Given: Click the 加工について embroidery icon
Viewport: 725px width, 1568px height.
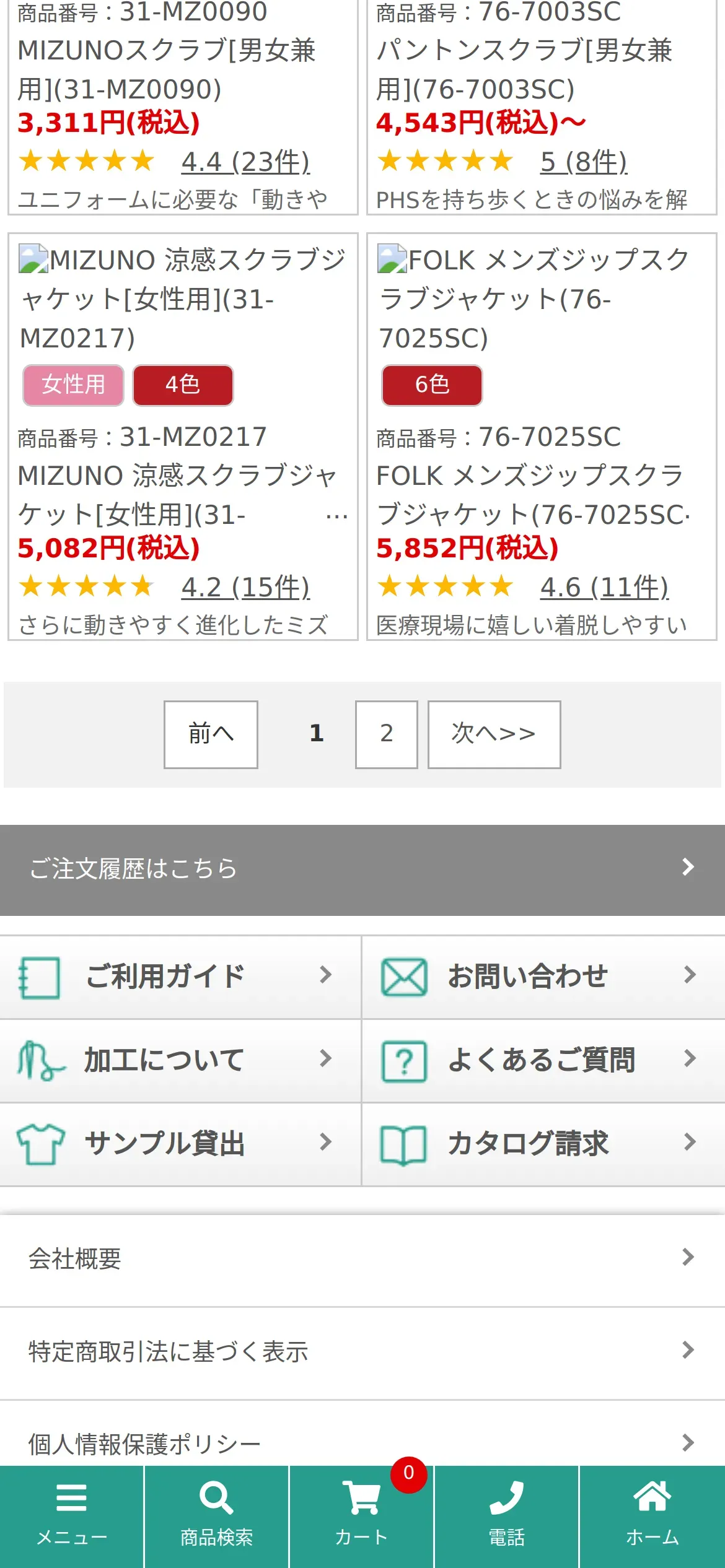Looking at the screenshot, I should [x=41, y=1060].
